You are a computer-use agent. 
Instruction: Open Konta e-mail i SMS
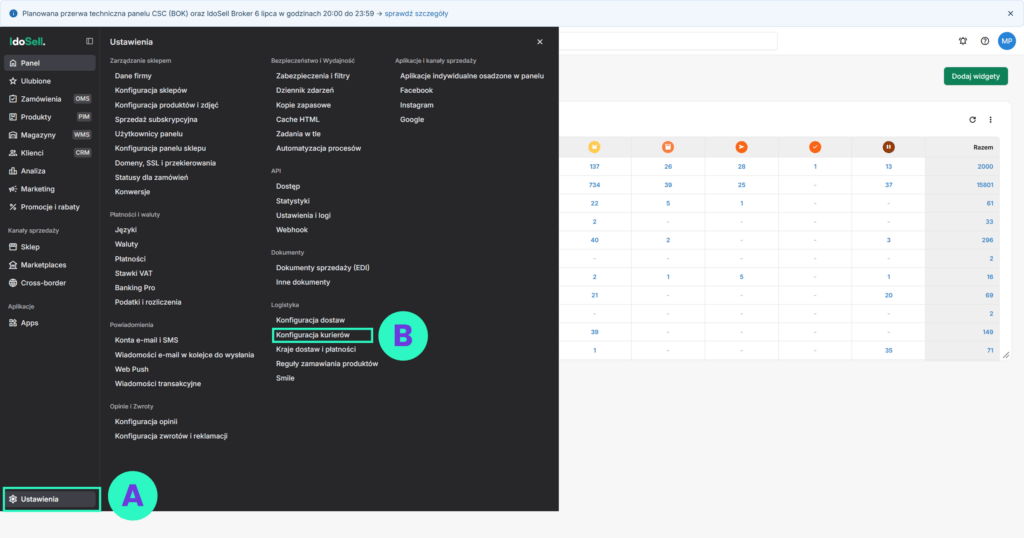tap(146, 340)
